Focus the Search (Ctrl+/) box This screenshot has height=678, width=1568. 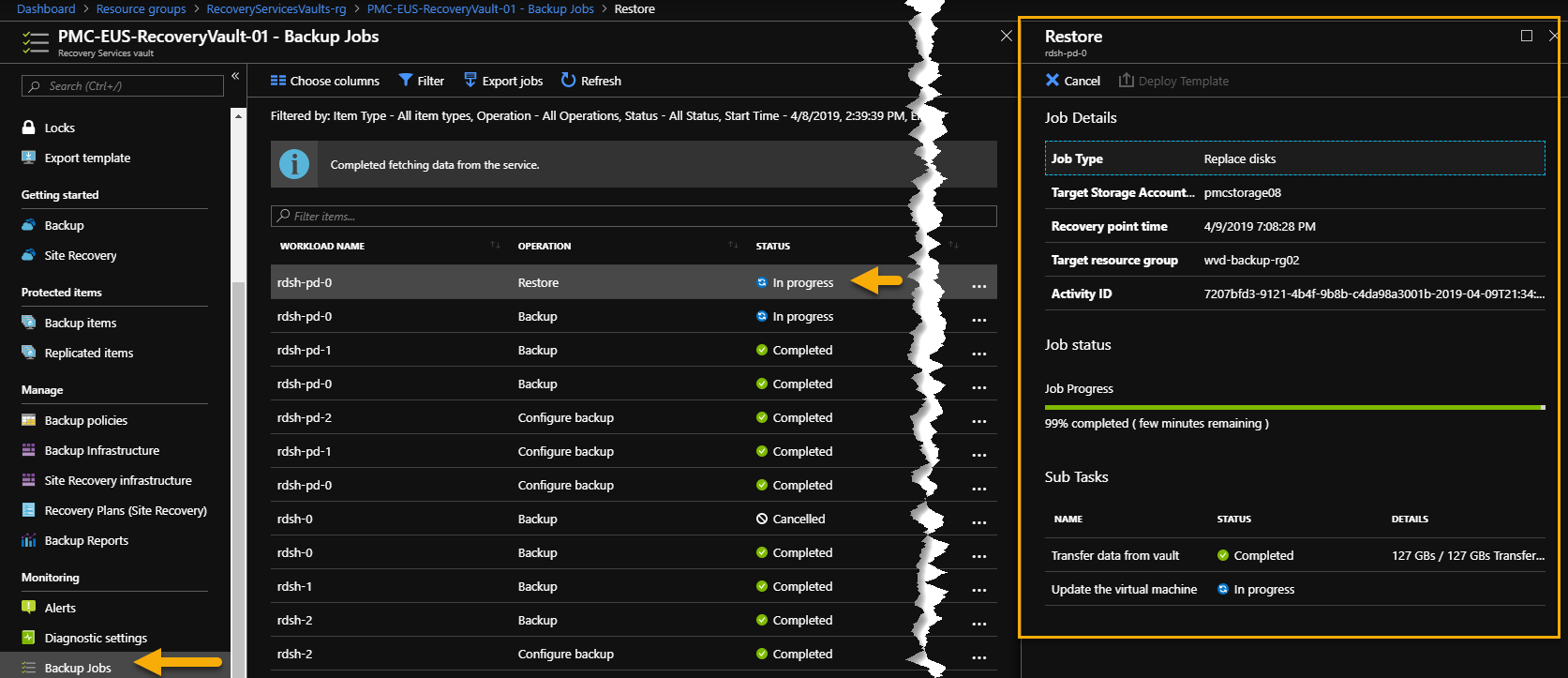[x=123, y=86]
